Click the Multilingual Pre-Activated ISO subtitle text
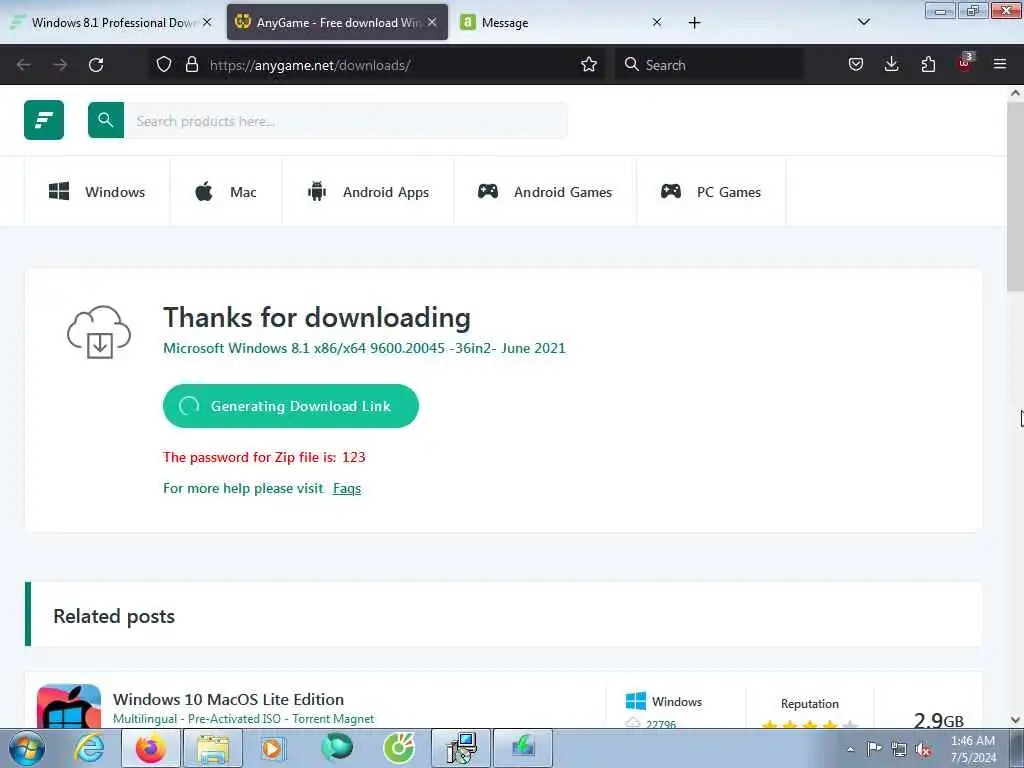The height and width of the screenshot is (768, 1024). point(244,718)
